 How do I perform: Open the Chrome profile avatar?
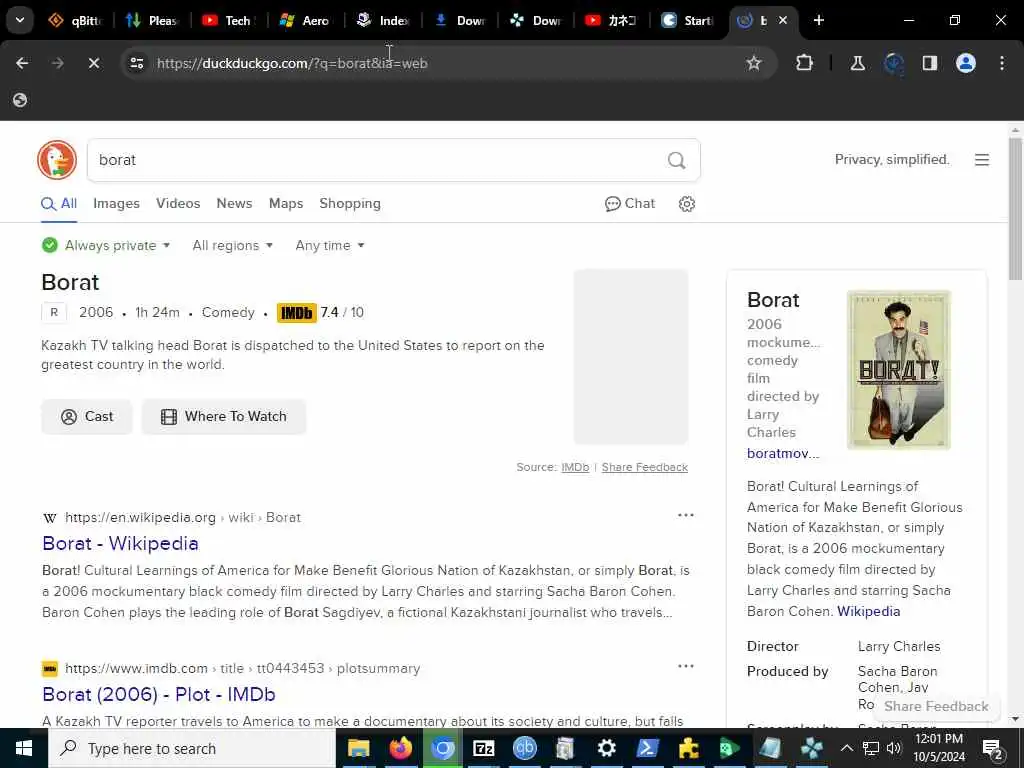[966, 63]
